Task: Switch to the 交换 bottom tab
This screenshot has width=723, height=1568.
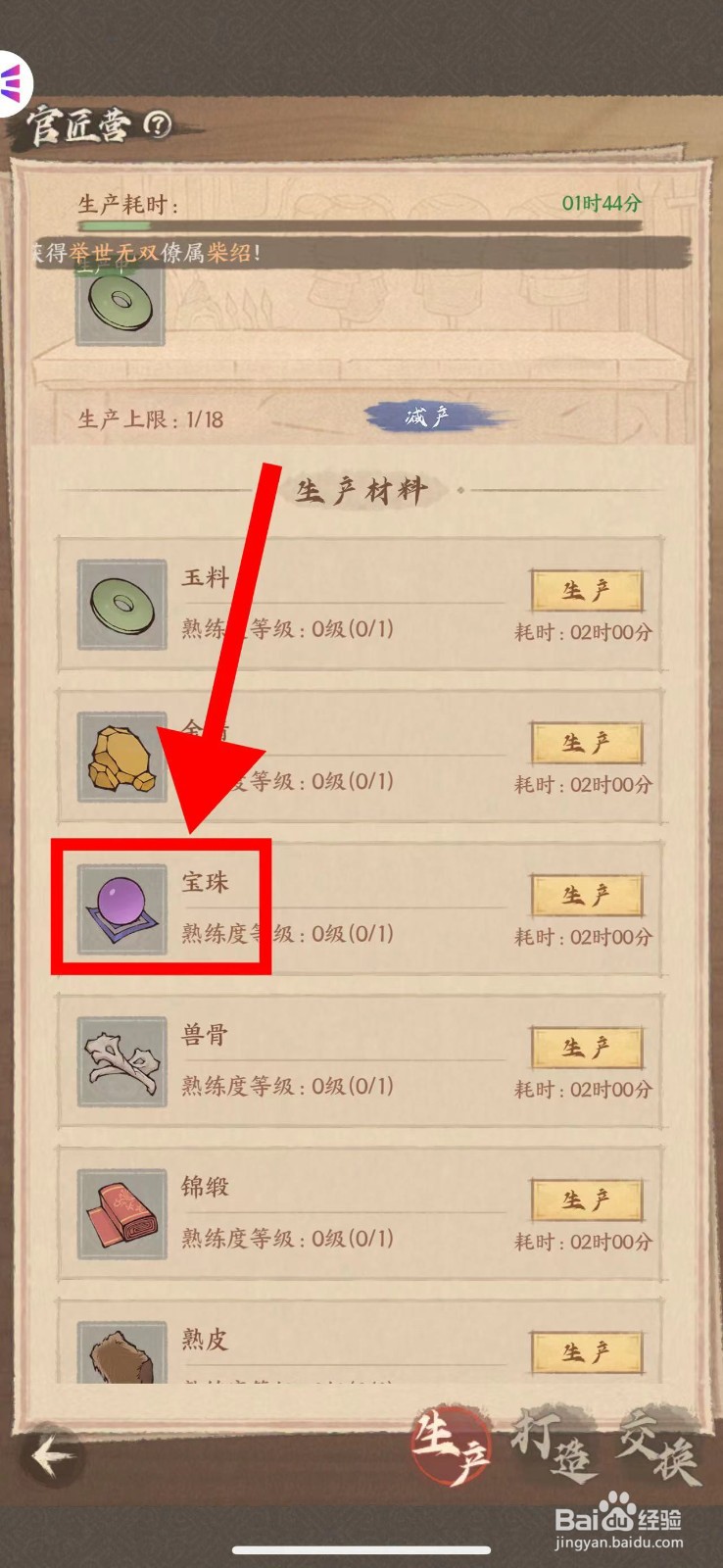Action: coord(660,1446)
